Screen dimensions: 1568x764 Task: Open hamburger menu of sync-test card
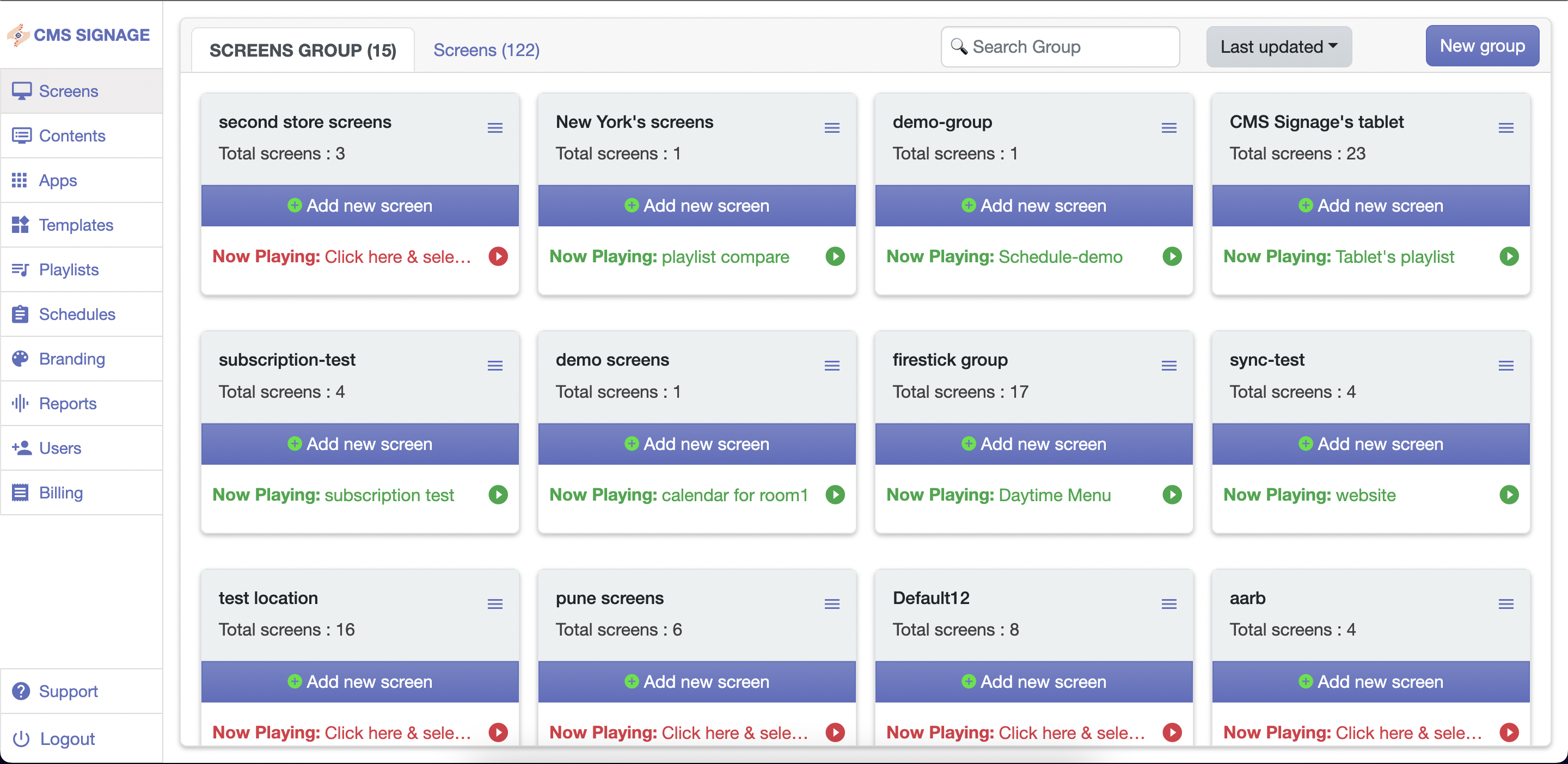click(x=1506, y=366)
